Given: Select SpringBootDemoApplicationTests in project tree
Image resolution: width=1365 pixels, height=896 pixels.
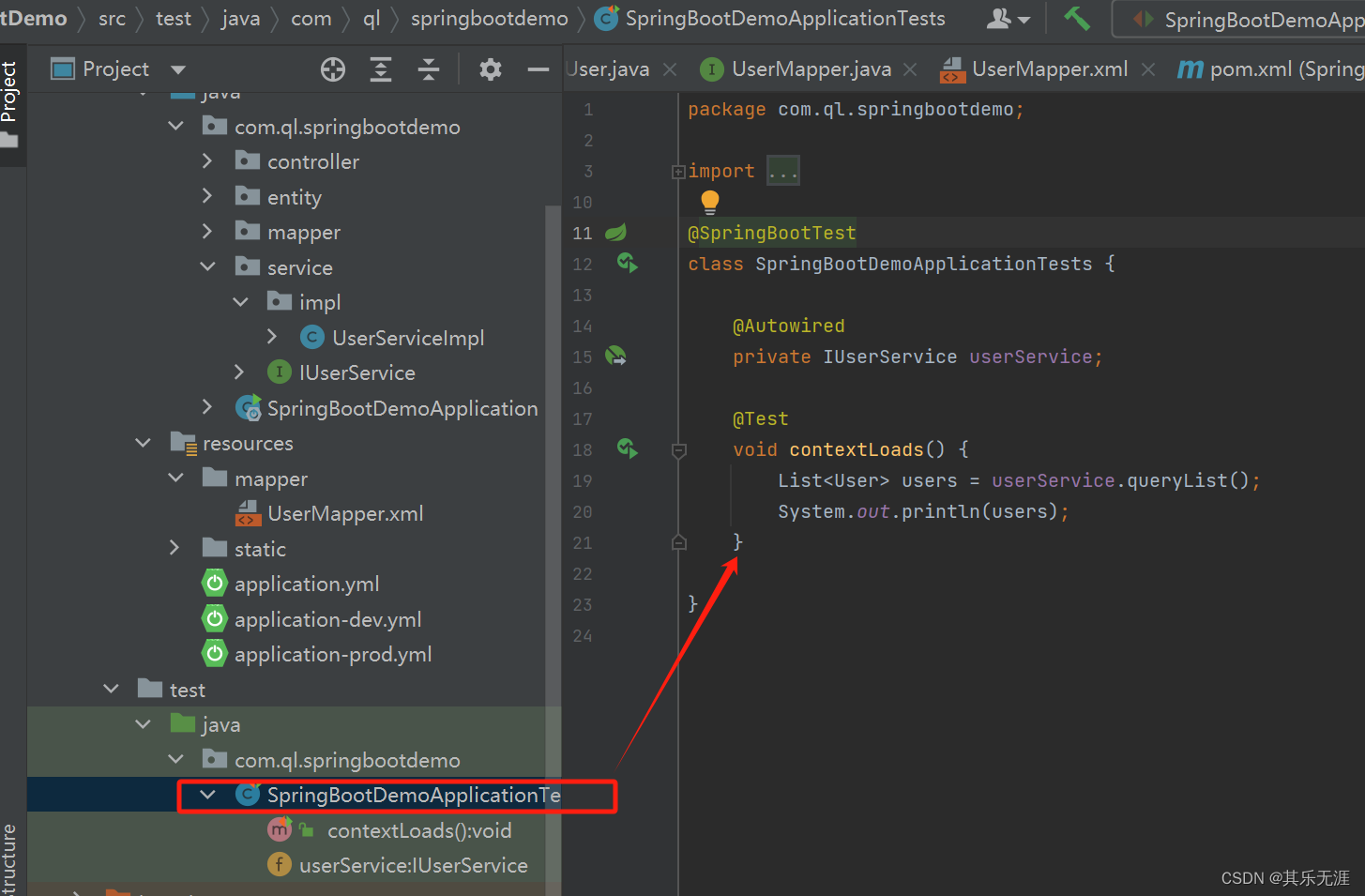Looking at the screenshot, I should (414, 795).
